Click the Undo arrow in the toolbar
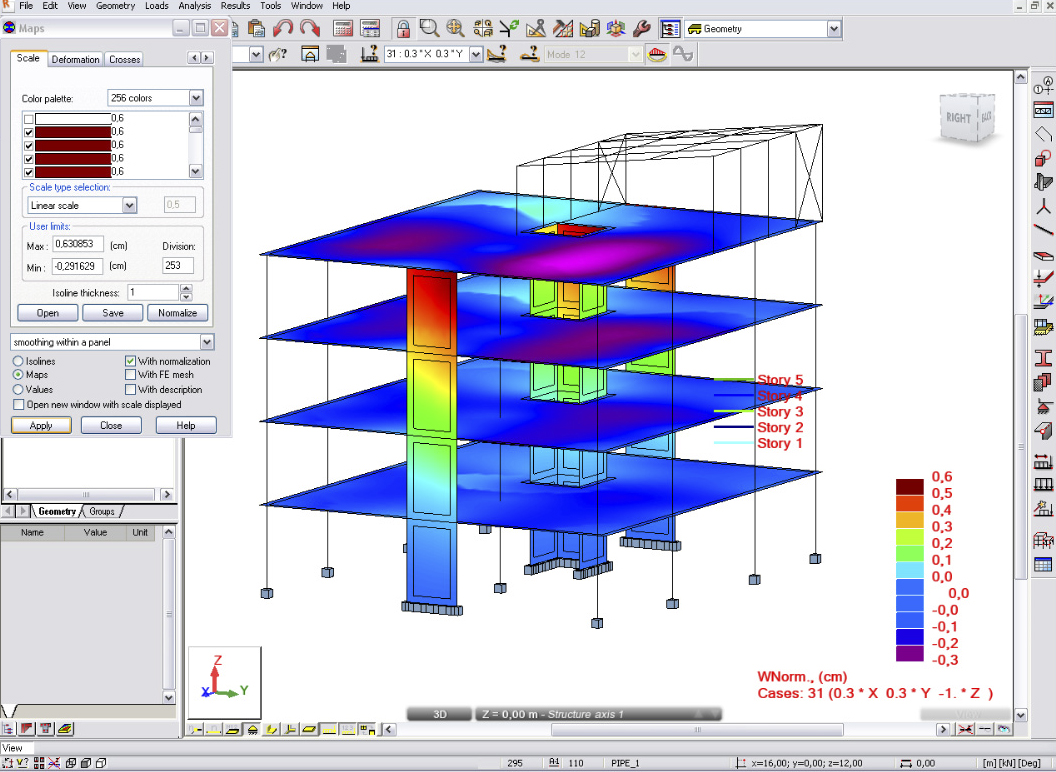The image size is (1056, 772). click(x=284, y=29)
